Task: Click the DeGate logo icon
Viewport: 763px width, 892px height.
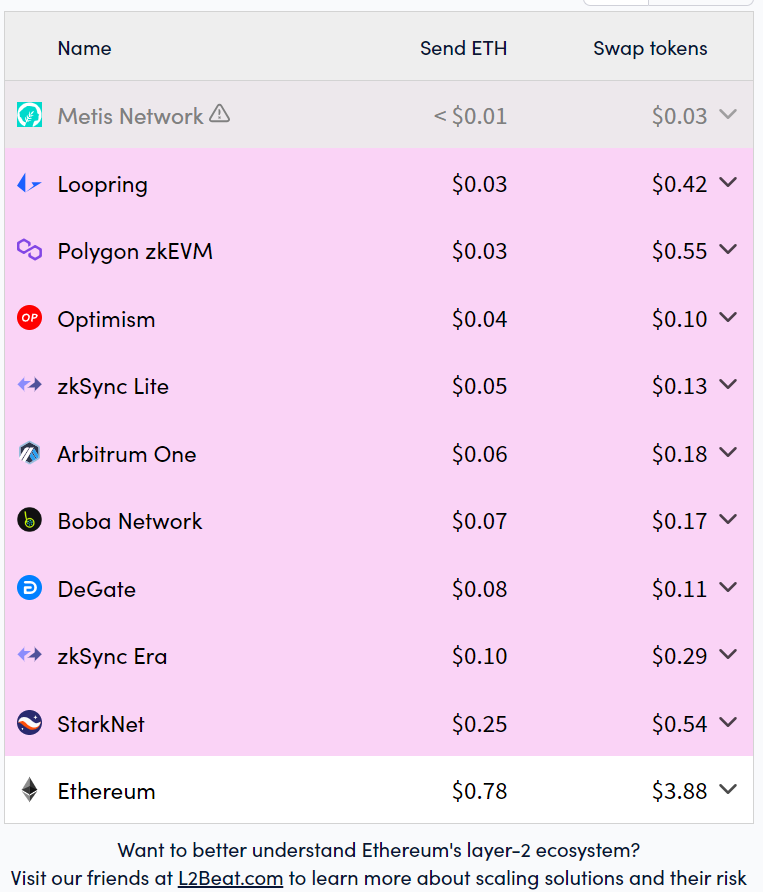Action: (30, 588)
